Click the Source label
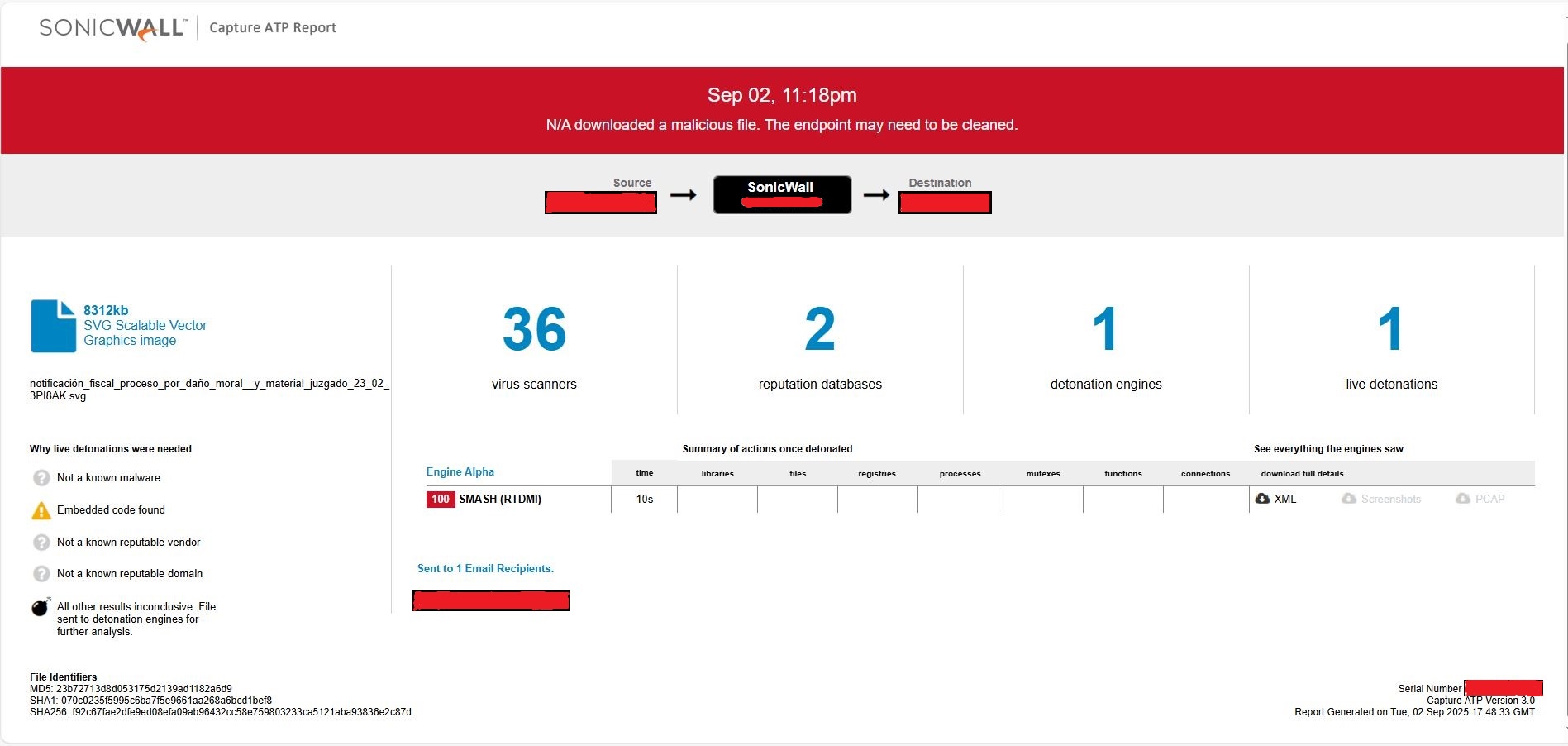The image size is (1568, 746). [632, 183]
